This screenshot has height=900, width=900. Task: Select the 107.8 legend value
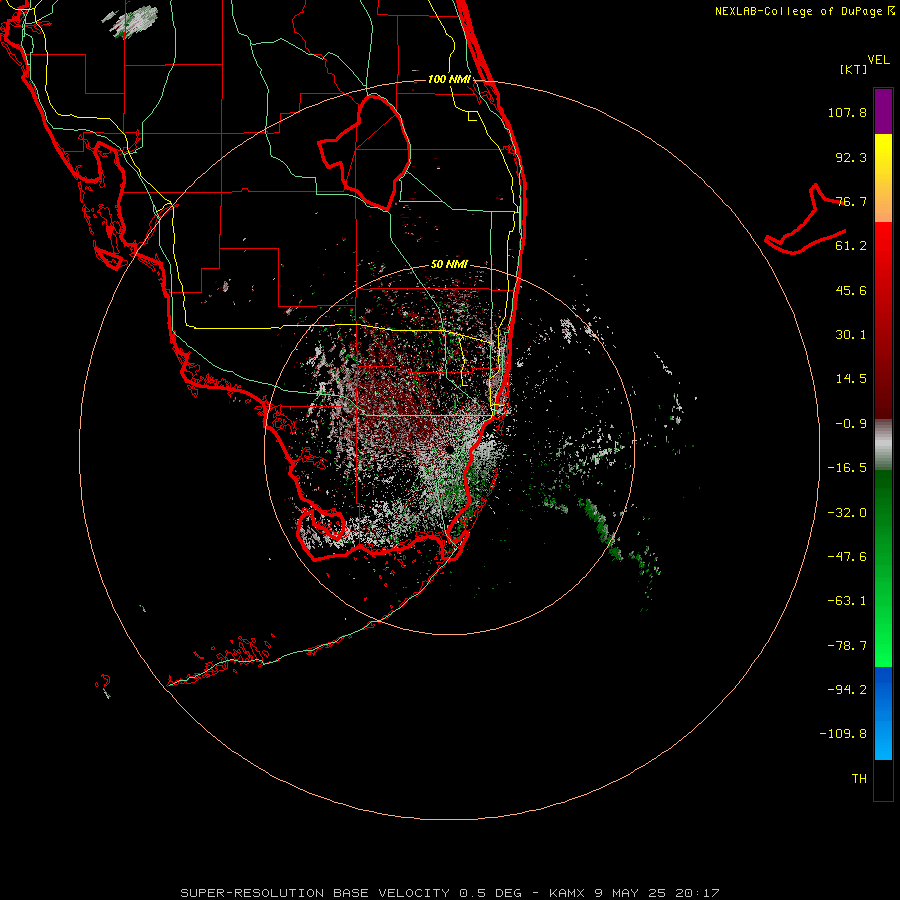coord(847,112)
